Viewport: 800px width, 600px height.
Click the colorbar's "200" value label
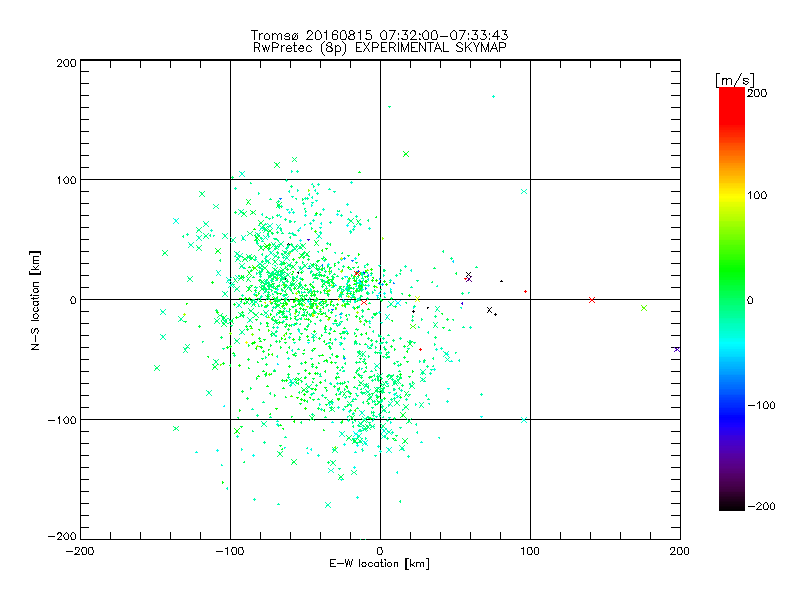click(x=757, y=93)
